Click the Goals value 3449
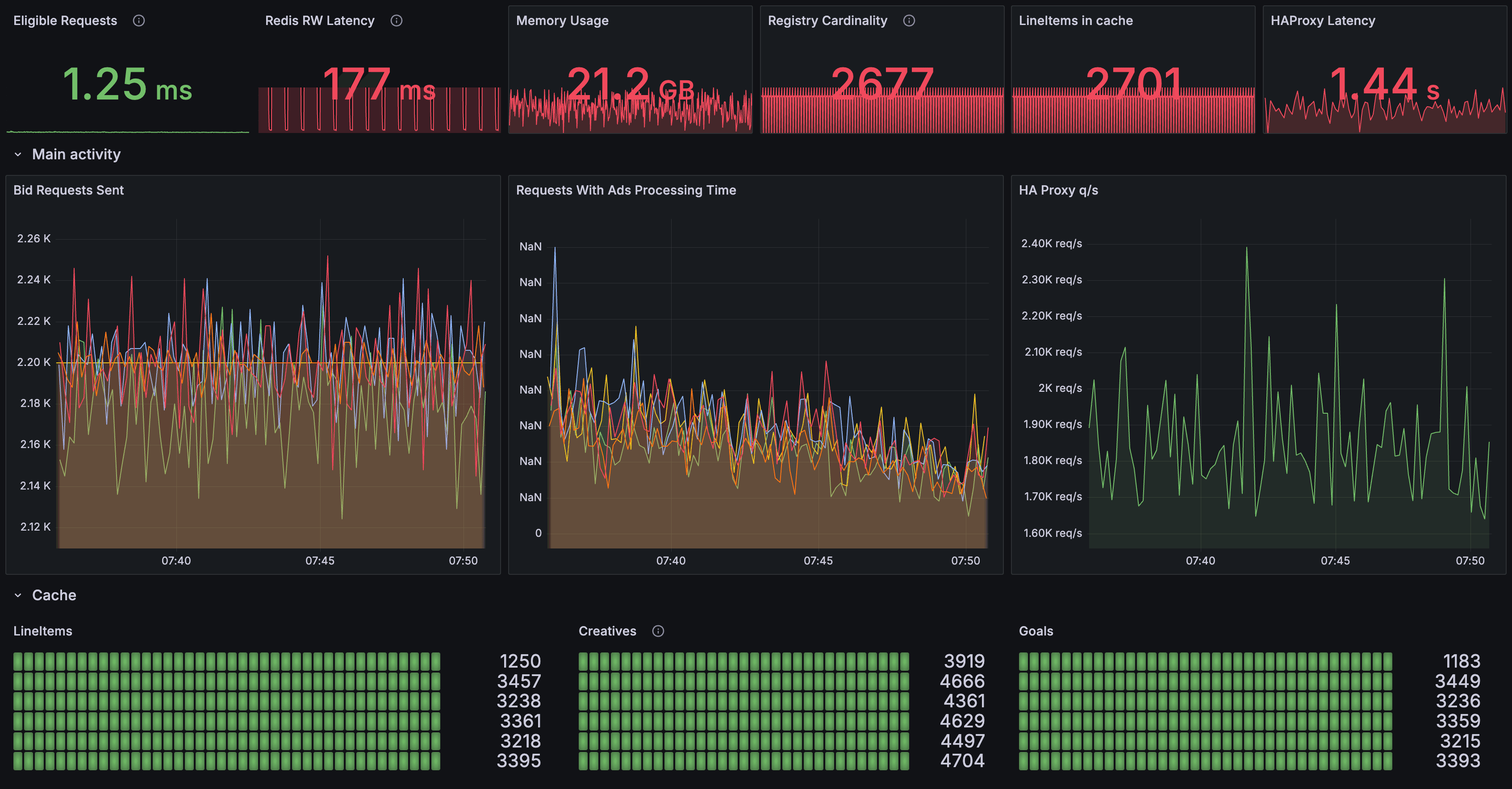Image resolution: width=1512 pixels, height=789 pixels. pos(1458,681)
